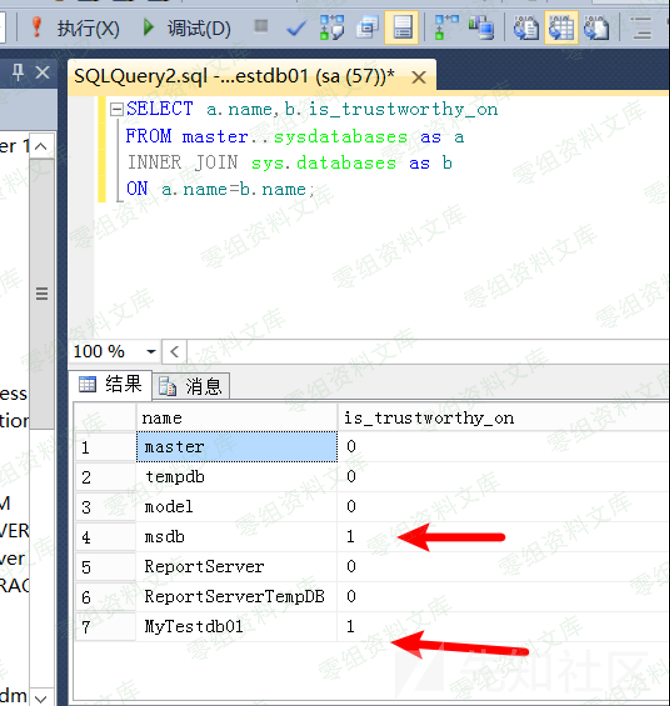Close the SQLQuery2.sql tab
Viewport: 670px width, 706px height.
[418, 77]
